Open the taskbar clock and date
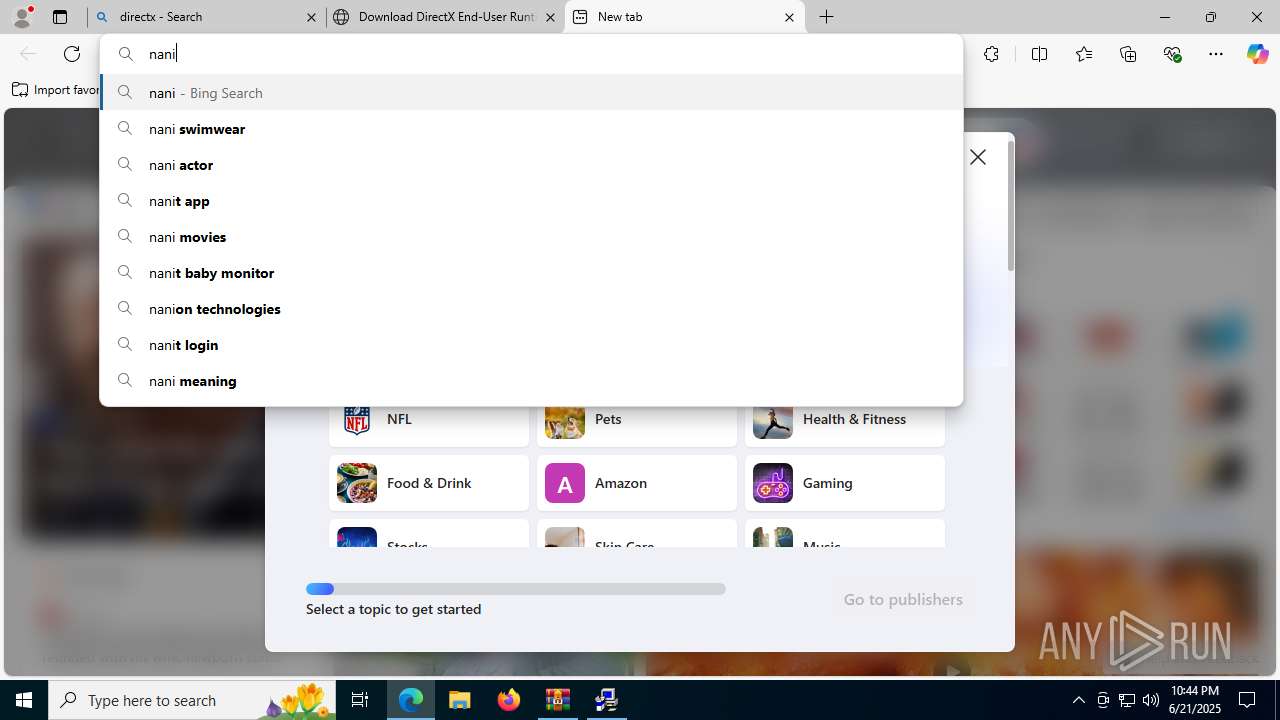Image resolution: width=1280 pixels, height=720 pixels. click(1193, 700)
